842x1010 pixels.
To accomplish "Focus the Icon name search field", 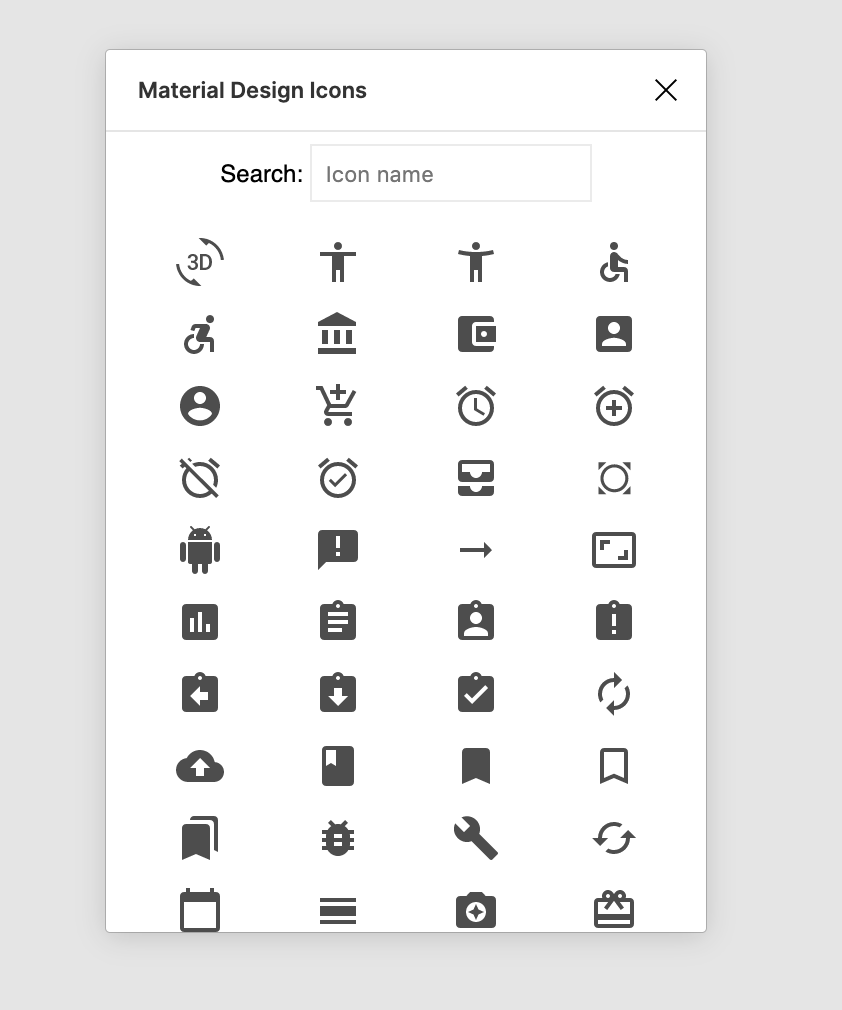I will coord(451,173).
